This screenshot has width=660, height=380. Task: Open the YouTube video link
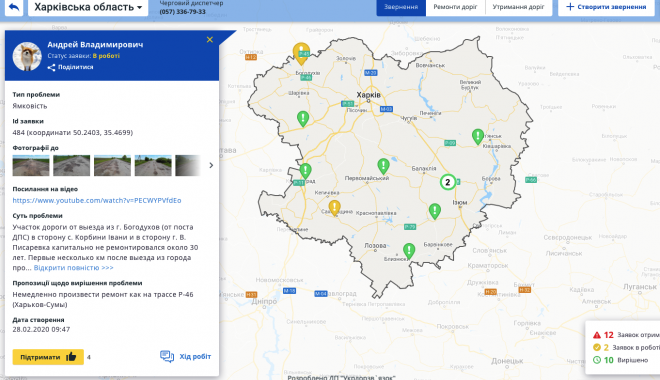(x=97, y=200)
